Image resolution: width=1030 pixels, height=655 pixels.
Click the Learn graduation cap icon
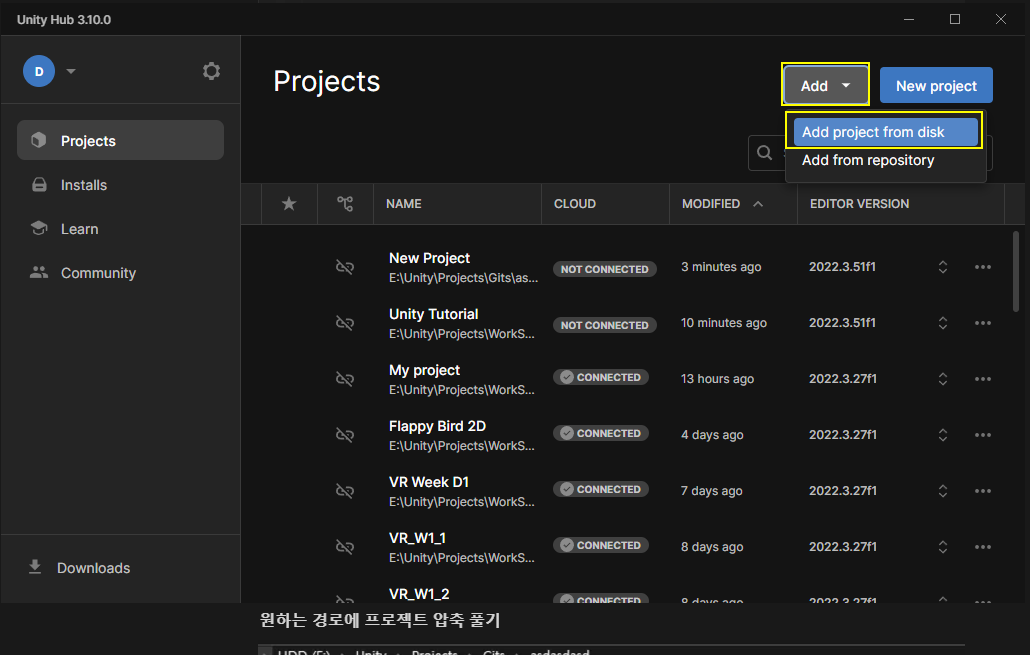pyautogui.click(x=39, y=228)
